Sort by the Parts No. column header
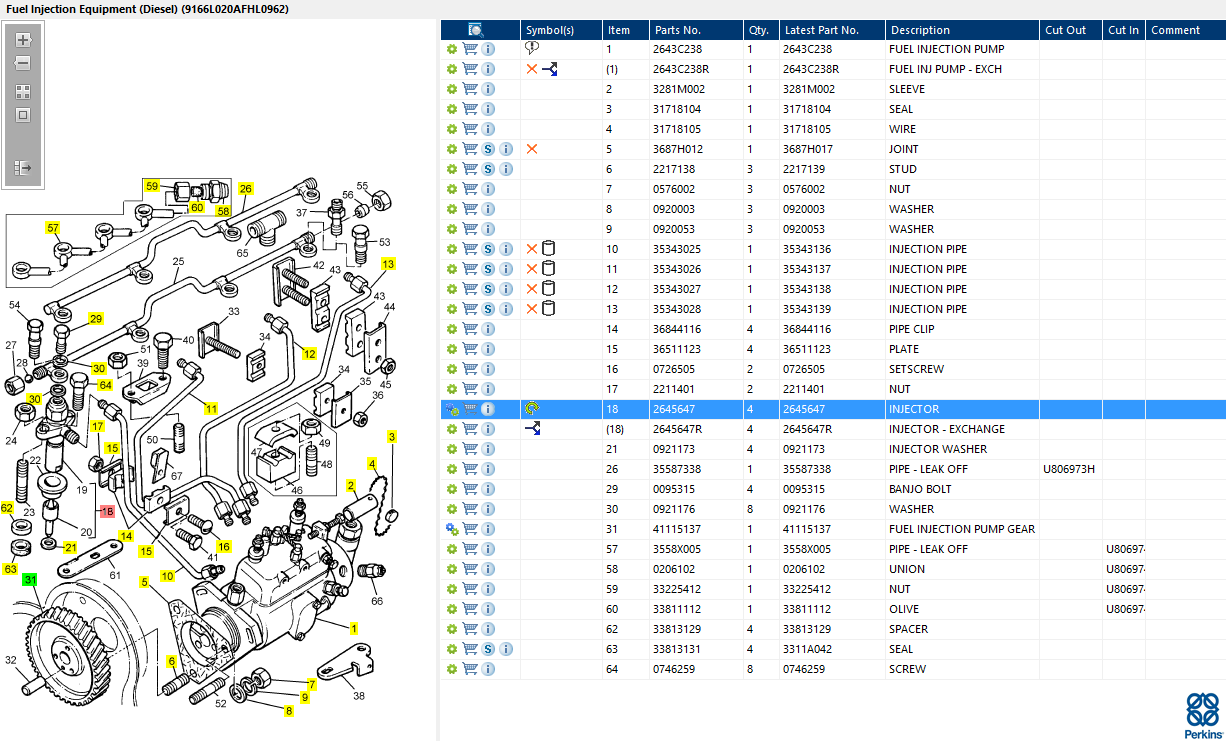1226x741 pixels. (677, 30)
